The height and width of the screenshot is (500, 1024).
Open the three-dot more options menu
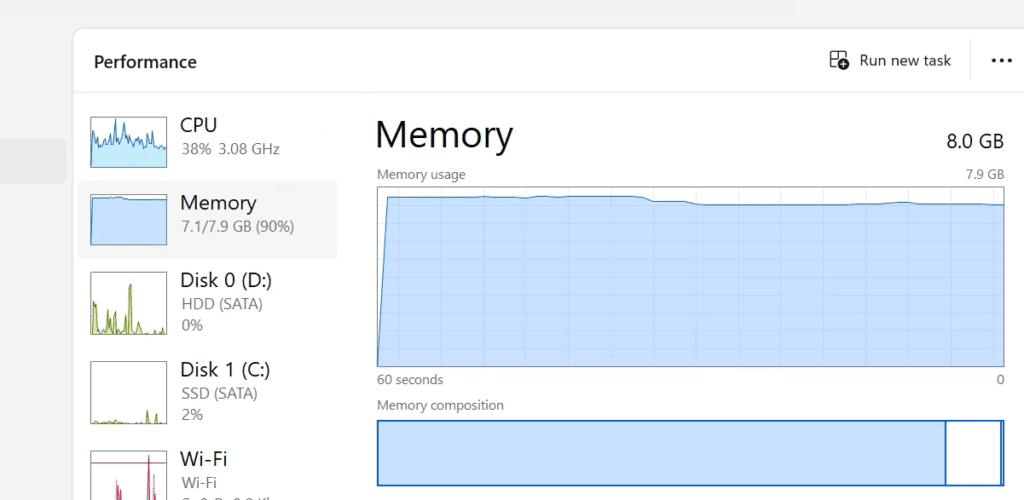[x=1001, y=61]
